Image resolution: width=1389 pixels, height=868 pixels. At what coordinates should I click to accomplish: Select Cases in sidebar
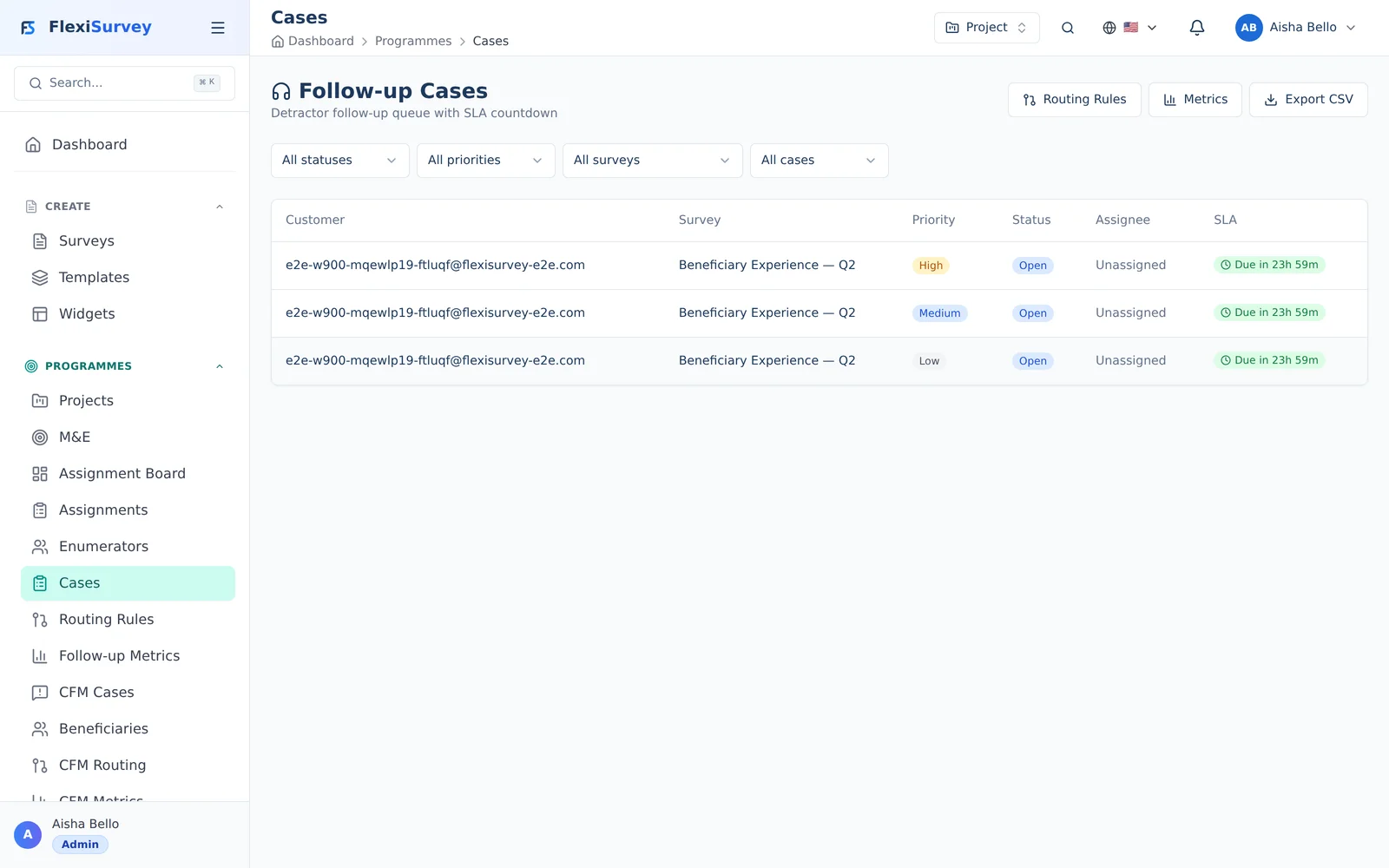[128, 583]
